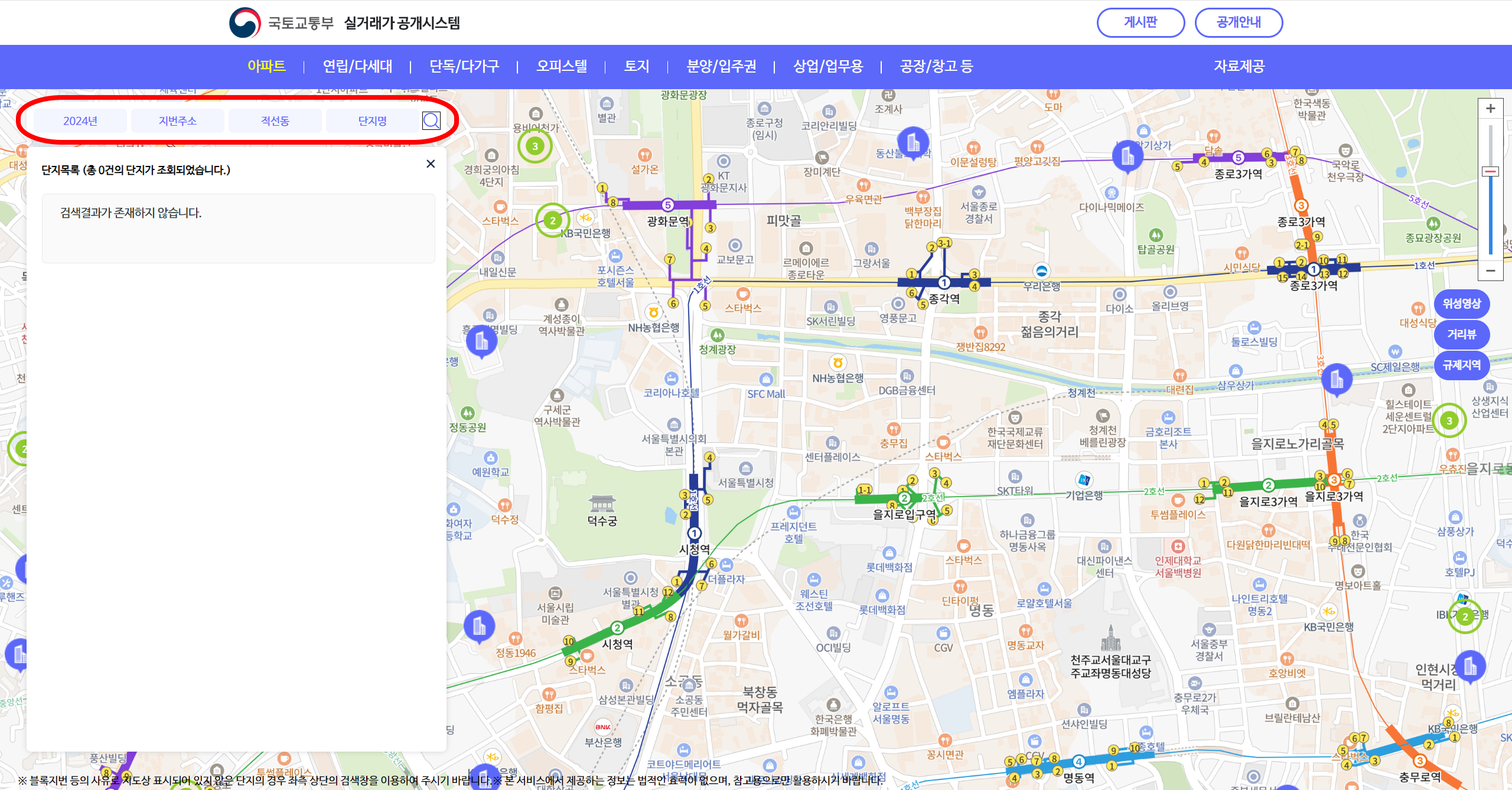Toggle satellite view 위성영상
1512x790 pixels.
pyautogui.click(x=1461, y=304)
